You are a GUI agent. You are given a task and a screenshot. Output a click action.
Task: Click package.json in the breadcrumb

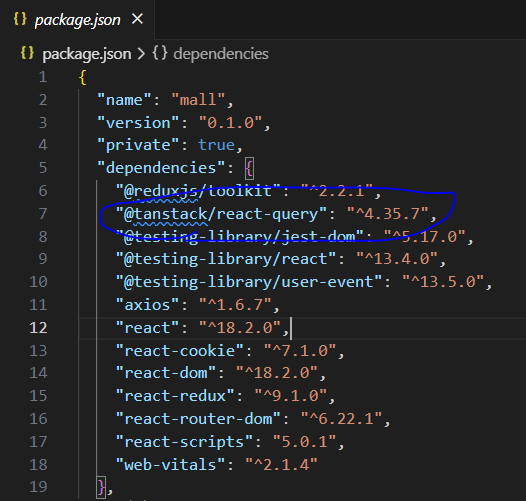click(x=87, y=54)
